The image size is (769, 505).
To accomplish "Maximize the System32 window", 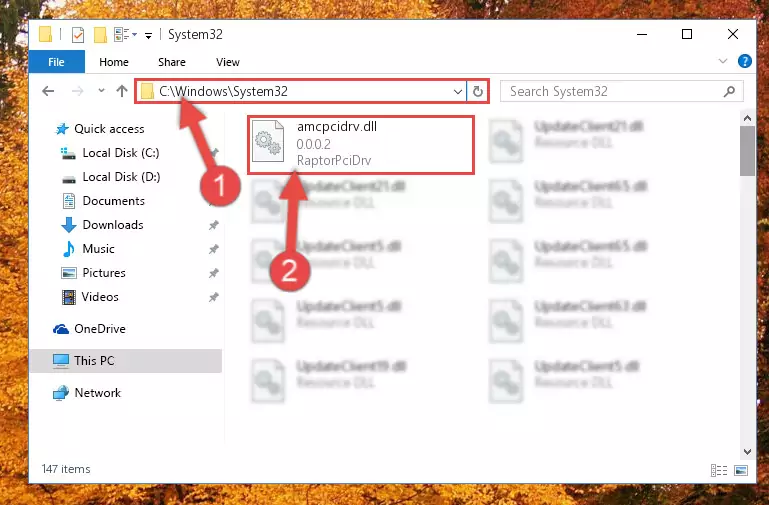I will point(687,34).
